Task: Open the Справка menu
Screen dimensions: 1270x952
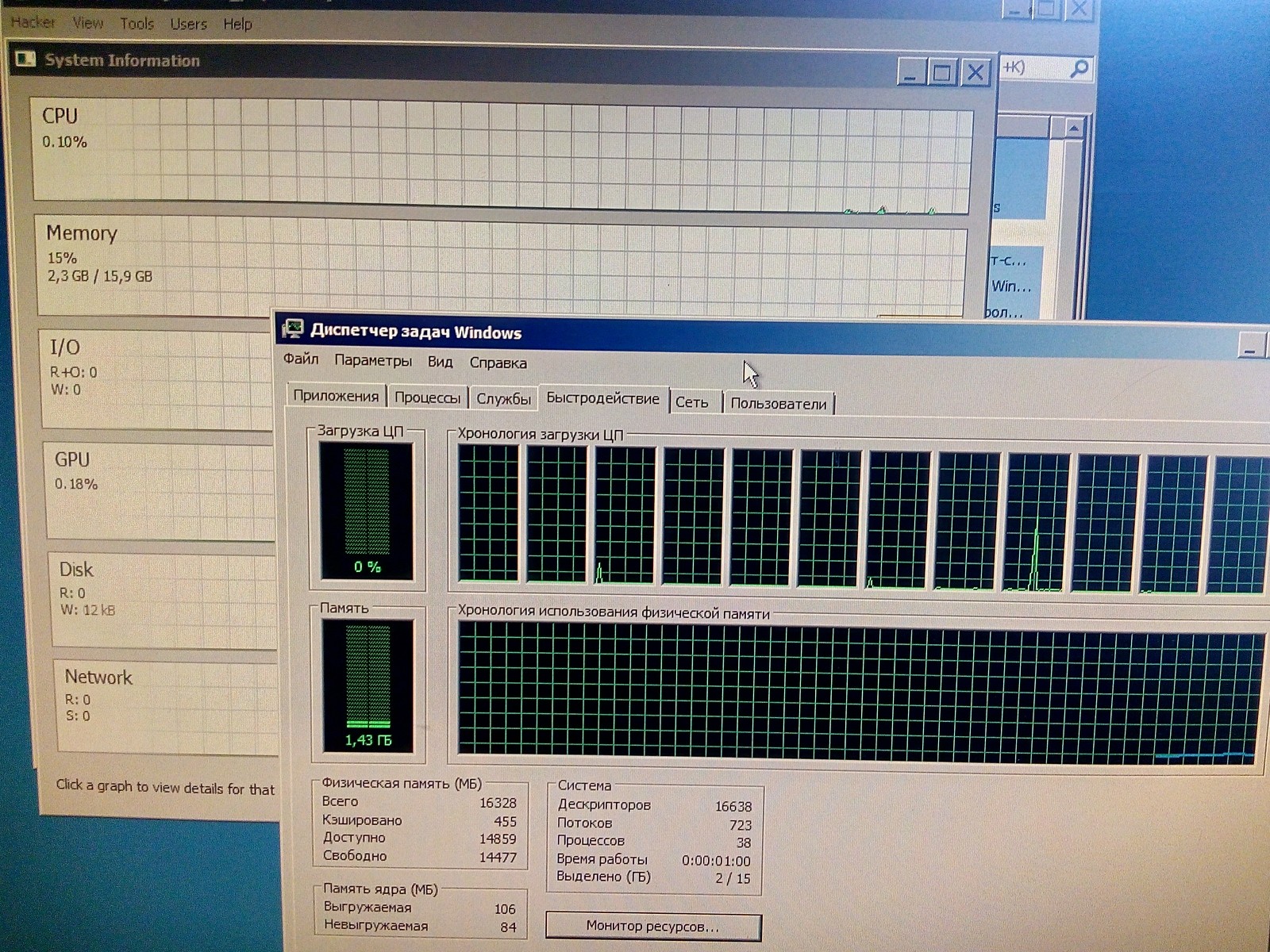Action: click(498, 363)
